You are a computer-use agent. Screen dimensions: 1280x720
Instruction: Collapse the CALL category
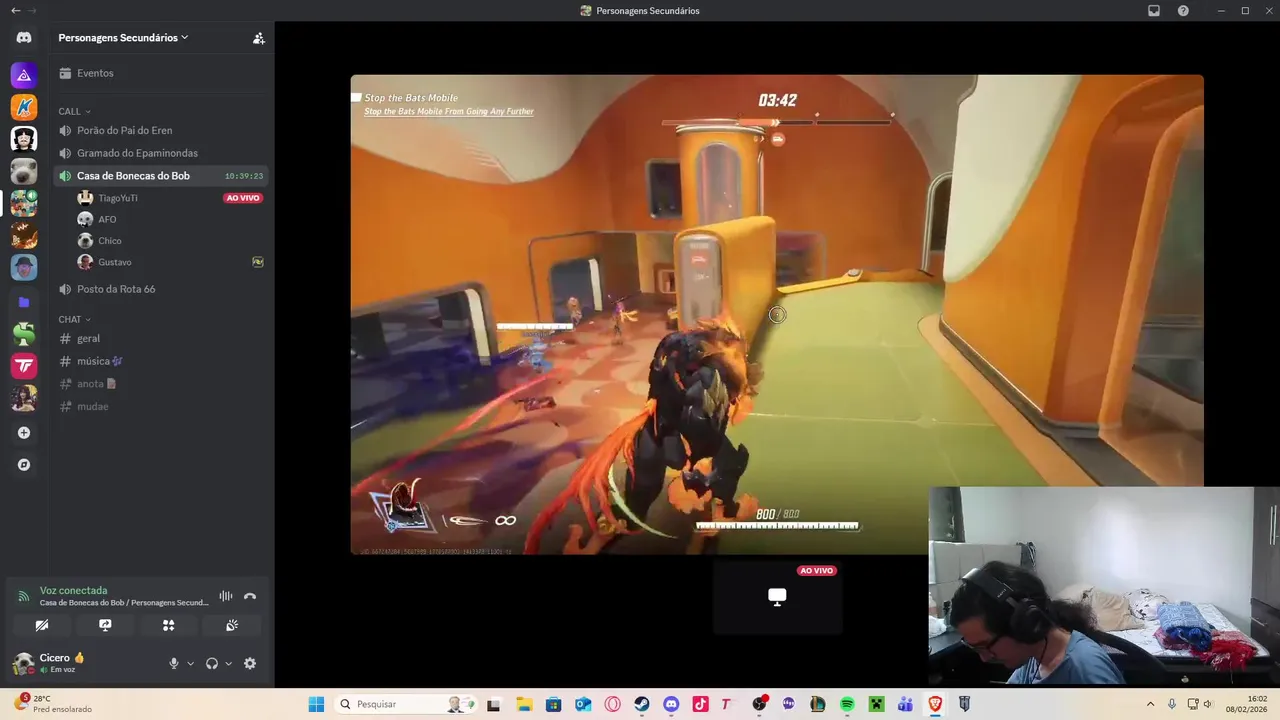[x=75, y=111]
